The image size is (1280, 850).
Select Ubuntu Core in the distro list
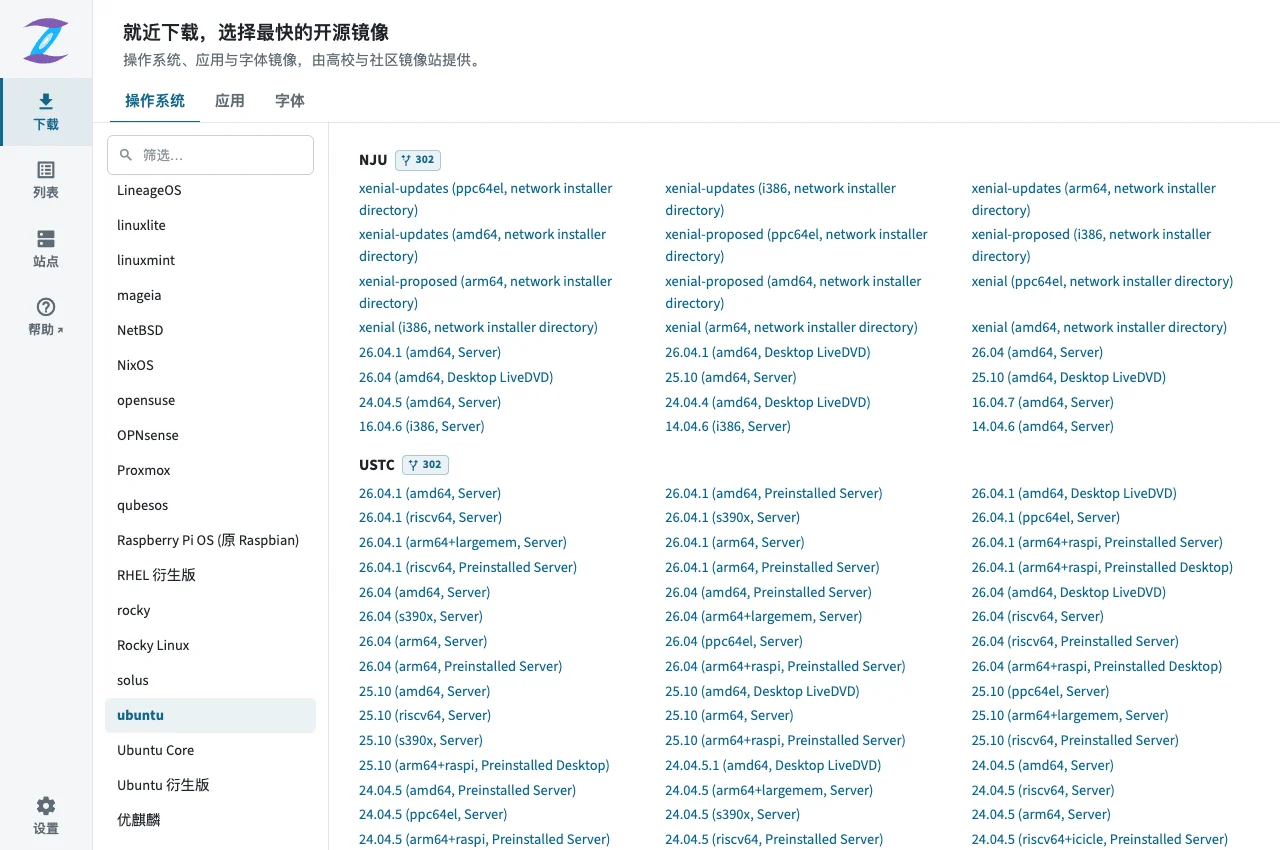pos(210,750)
